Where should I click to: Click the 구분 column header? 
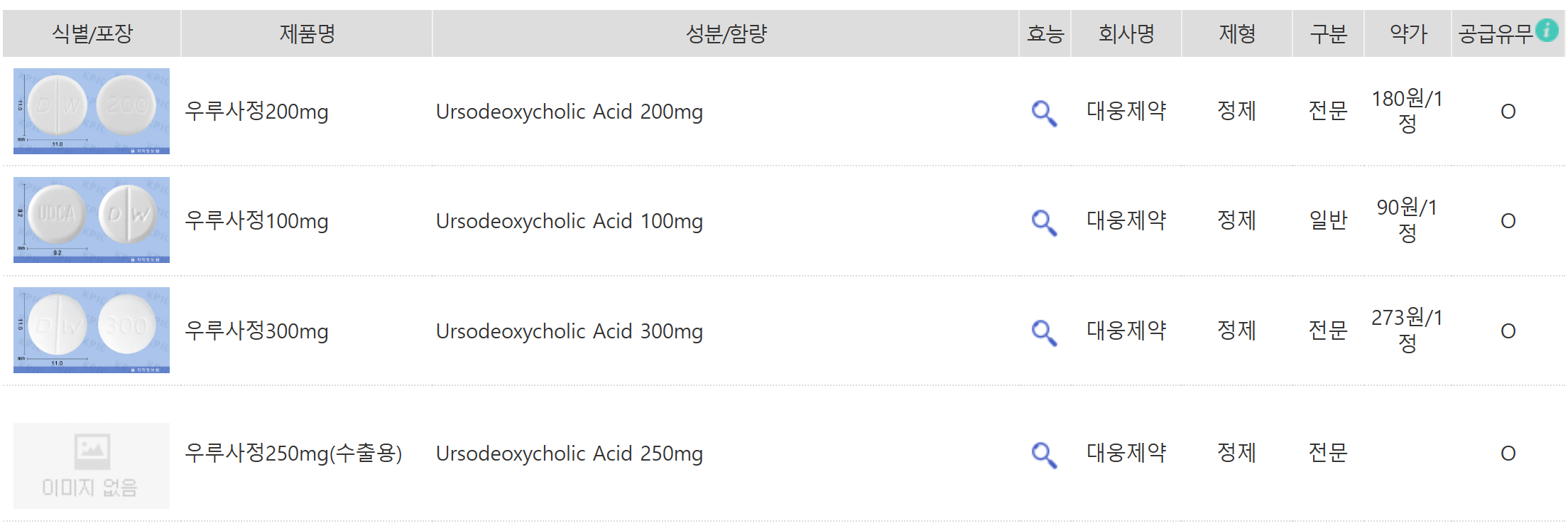[1329, 33]
